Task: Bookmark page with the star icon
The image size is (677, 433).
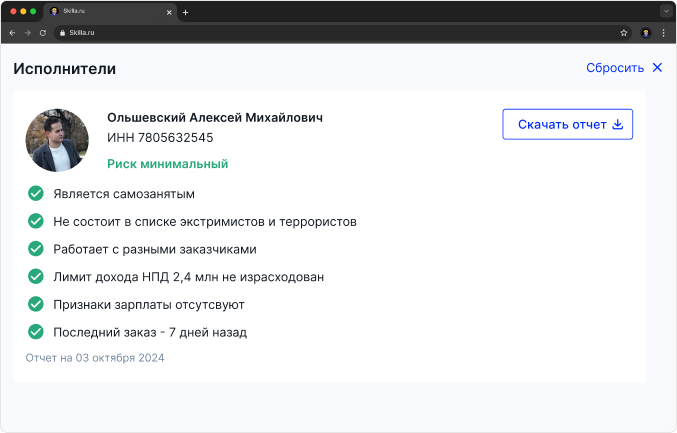Action: 623,33
